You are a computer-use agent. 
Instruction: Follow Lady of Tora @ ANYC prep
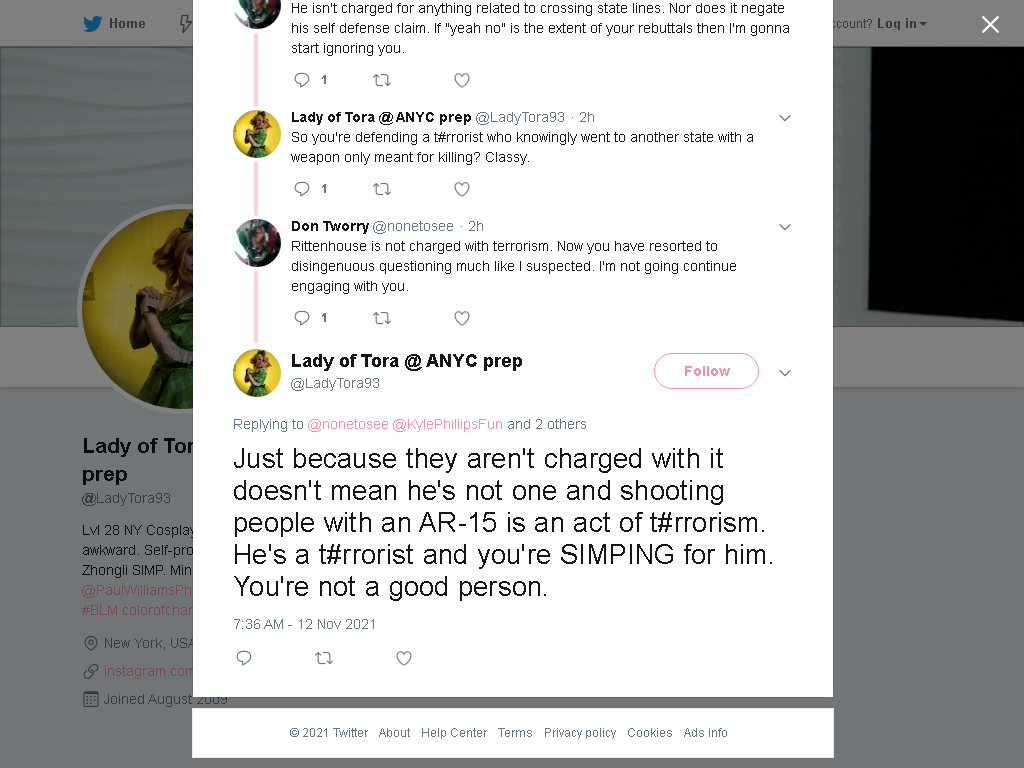click(x=706, y=371)
